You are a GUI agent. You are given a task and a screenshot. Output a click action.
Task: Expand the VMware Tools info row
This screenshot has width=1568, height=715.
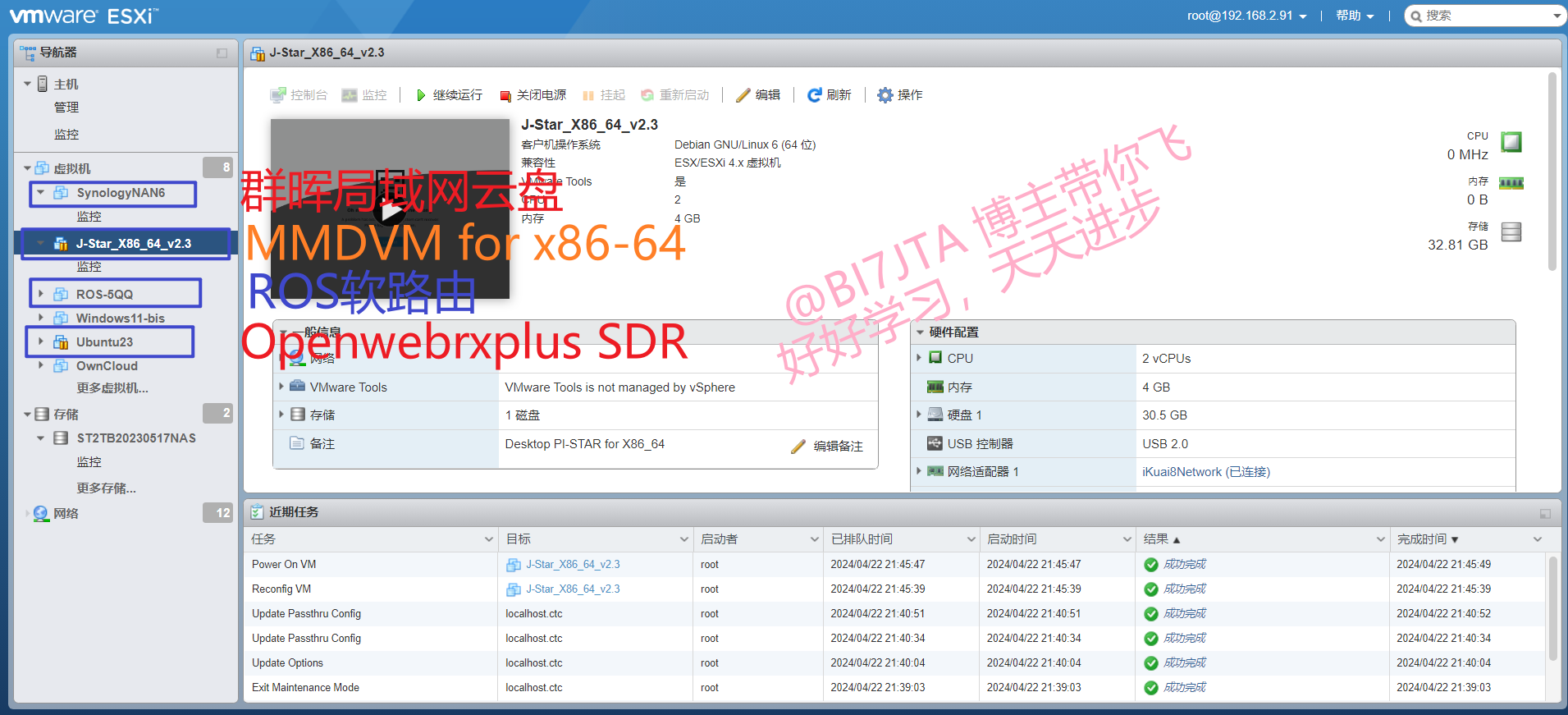click(281, 387)
